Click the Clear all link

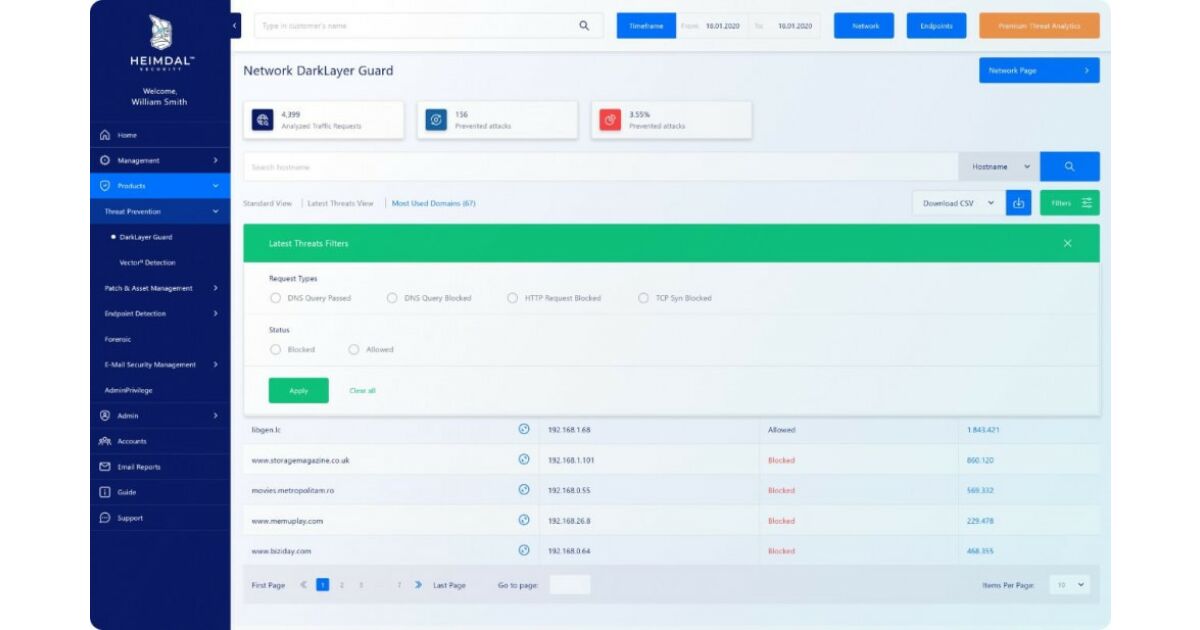point(362,391)
